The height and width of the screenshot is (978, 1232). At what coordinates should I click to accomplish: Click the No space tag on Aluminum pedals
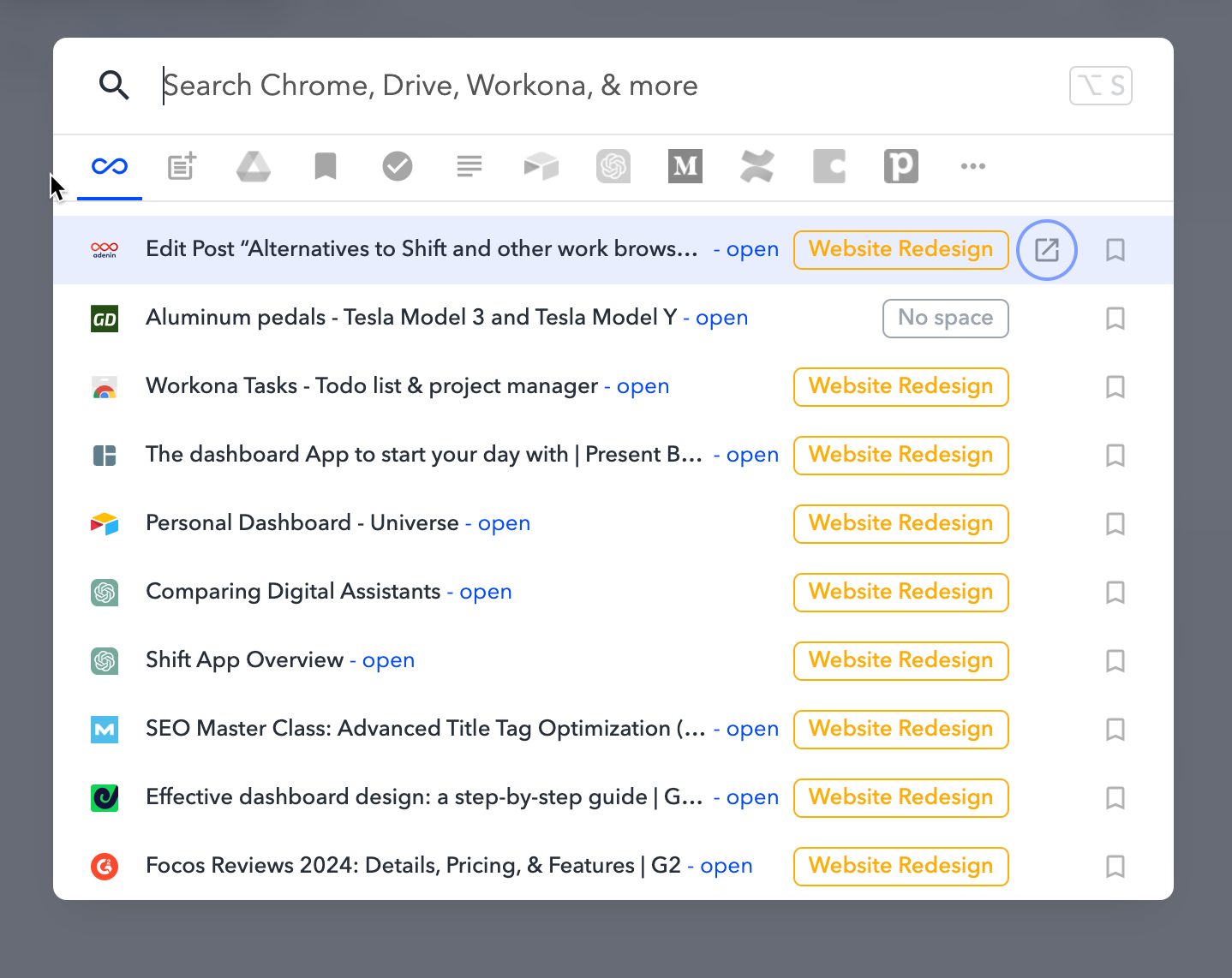pyautogui.click(x=946, y=319)
